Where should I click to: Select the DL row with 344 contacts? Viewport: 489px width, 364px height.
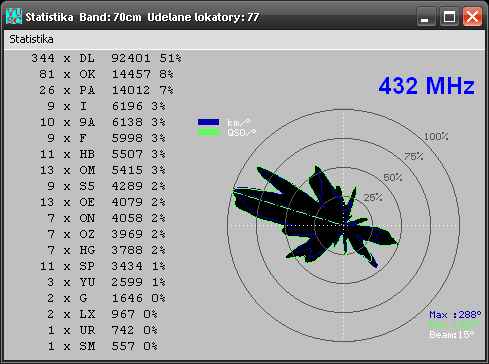coord(106,58)
